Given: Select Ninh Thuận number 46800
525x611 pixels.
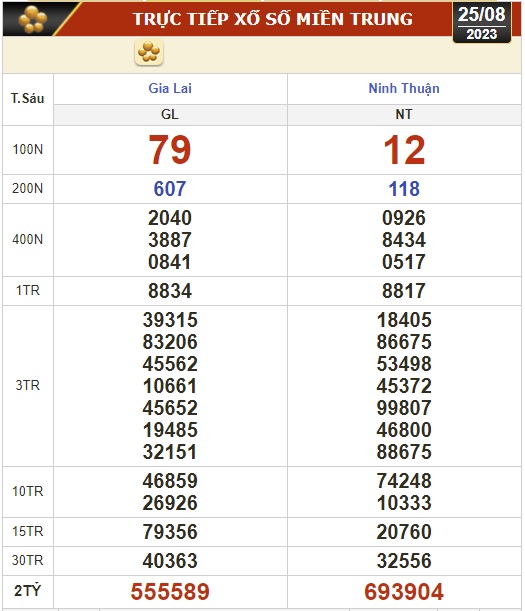Looking at the screenshot, I should pyautogui.click(x=404, y=430).
